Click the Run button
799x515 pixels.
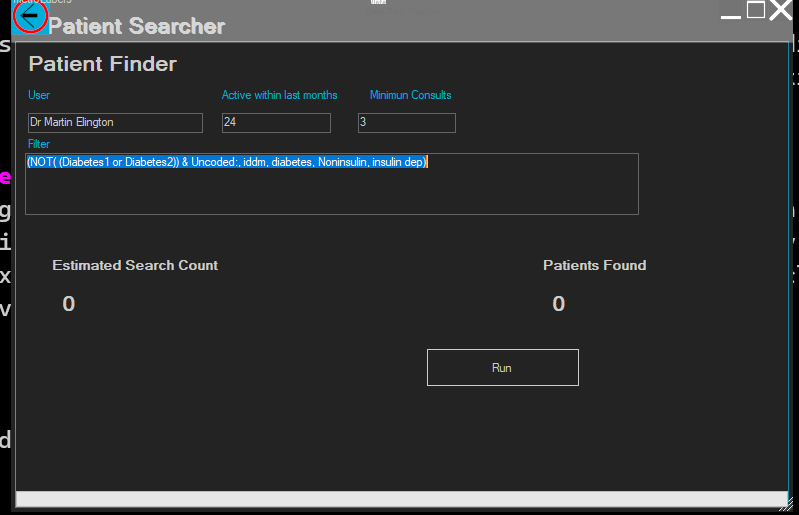coord(502,367)
